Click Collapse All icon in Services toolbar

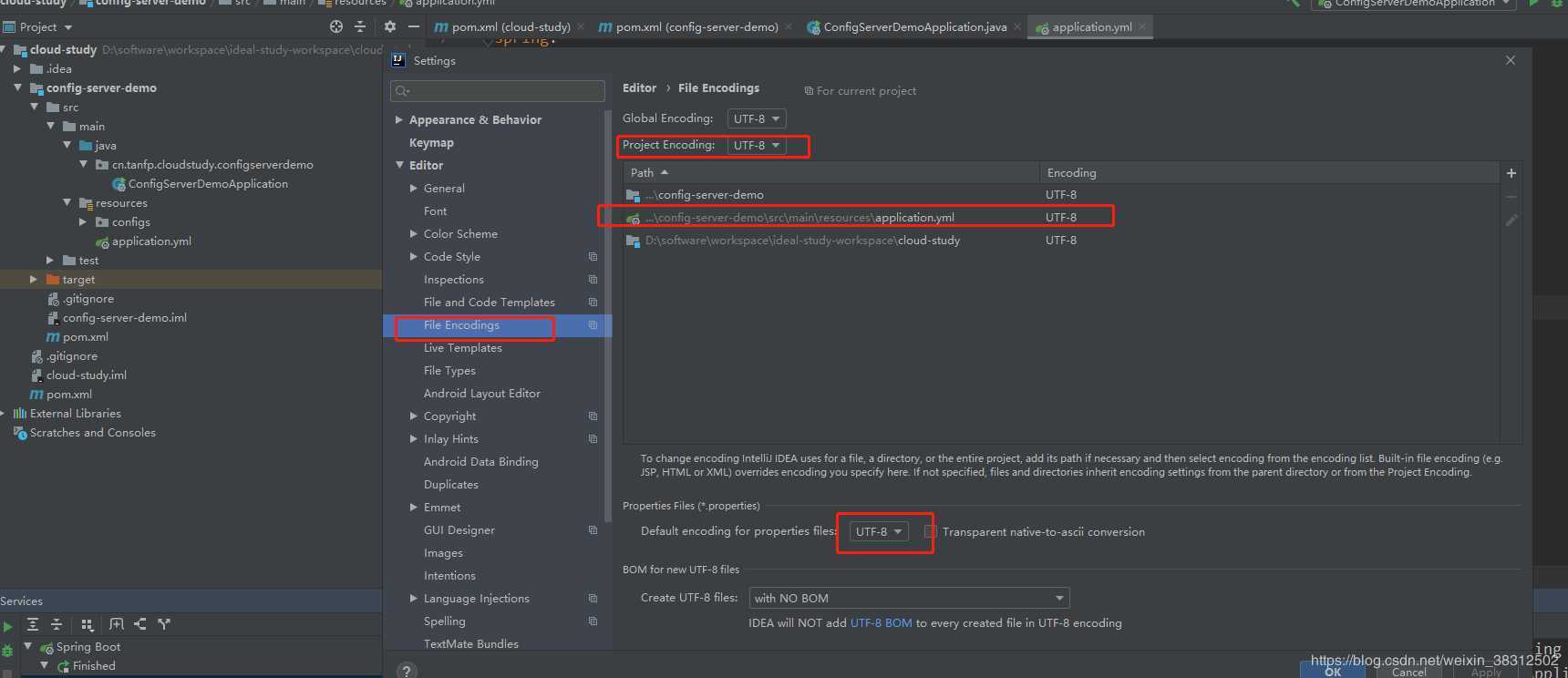click(57, 624)
